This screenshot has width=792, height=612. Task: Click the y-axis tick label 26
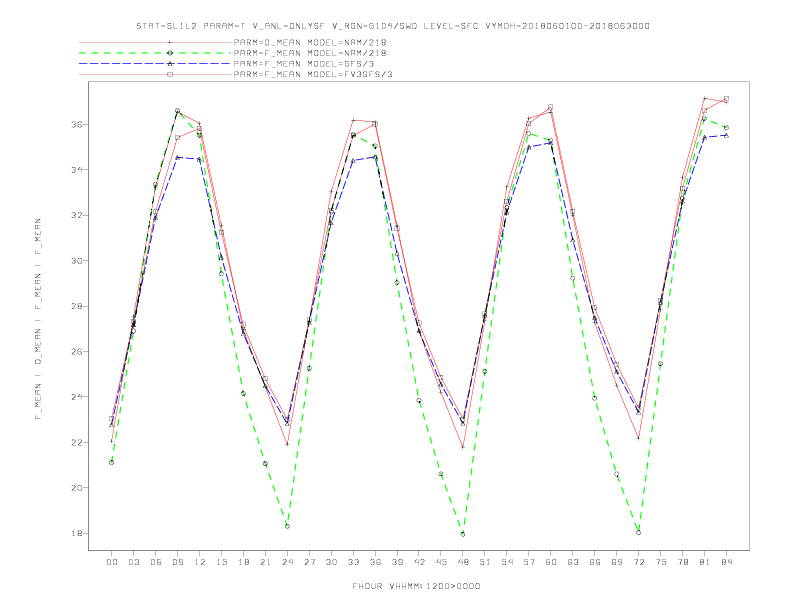[x=77, y=351]
